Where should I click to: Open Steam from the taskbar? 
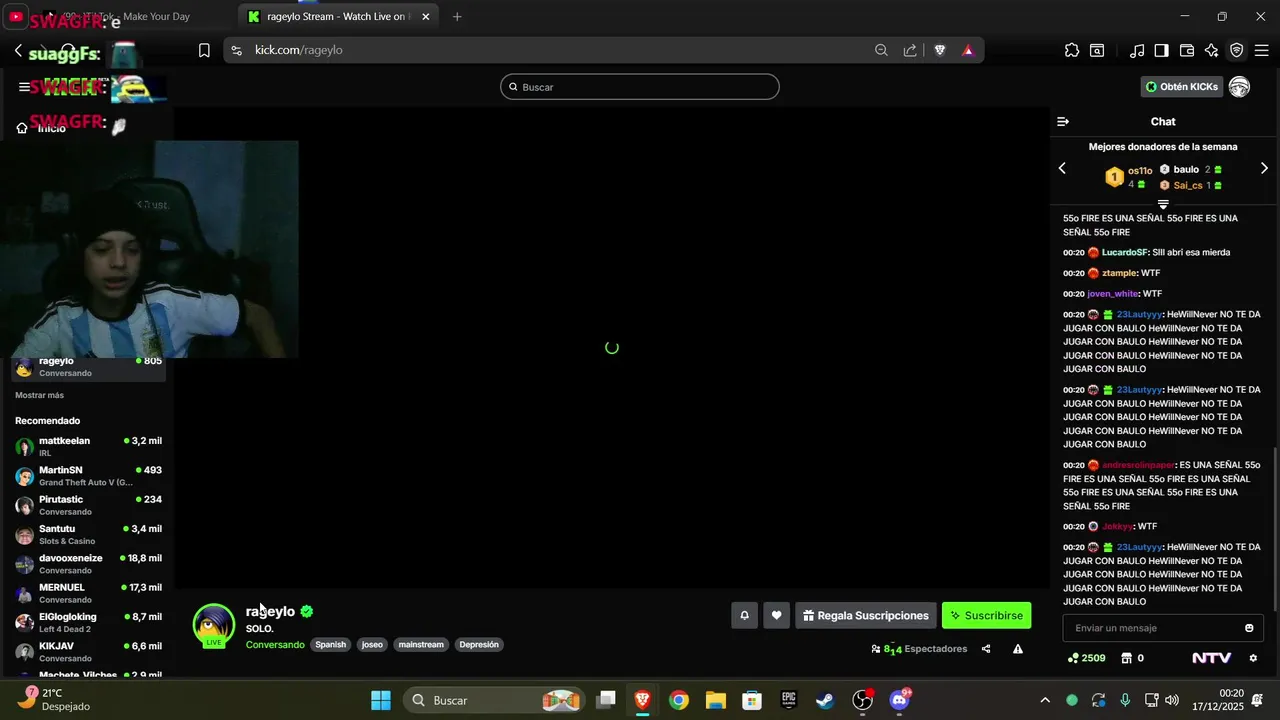[x=825, y=700]
